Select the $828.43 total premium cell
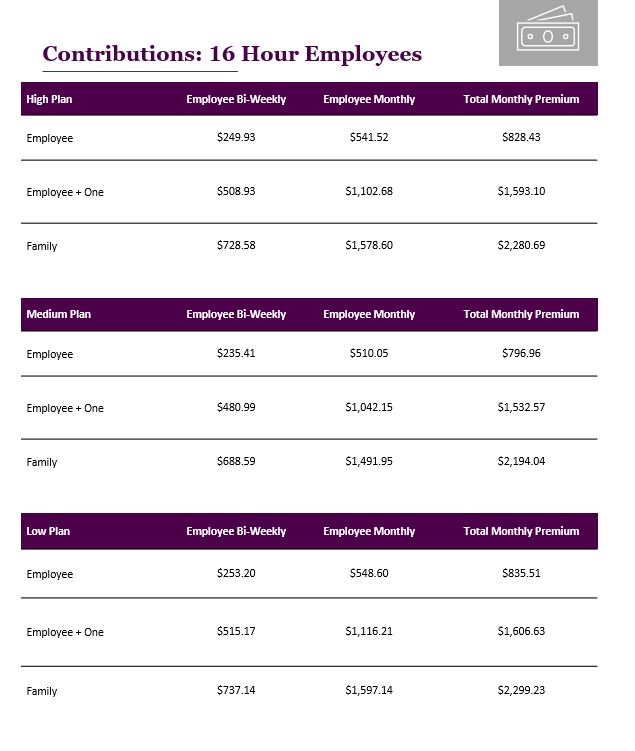Image resolution: width=635 pixels, height=751 pixels. point(521,137)
